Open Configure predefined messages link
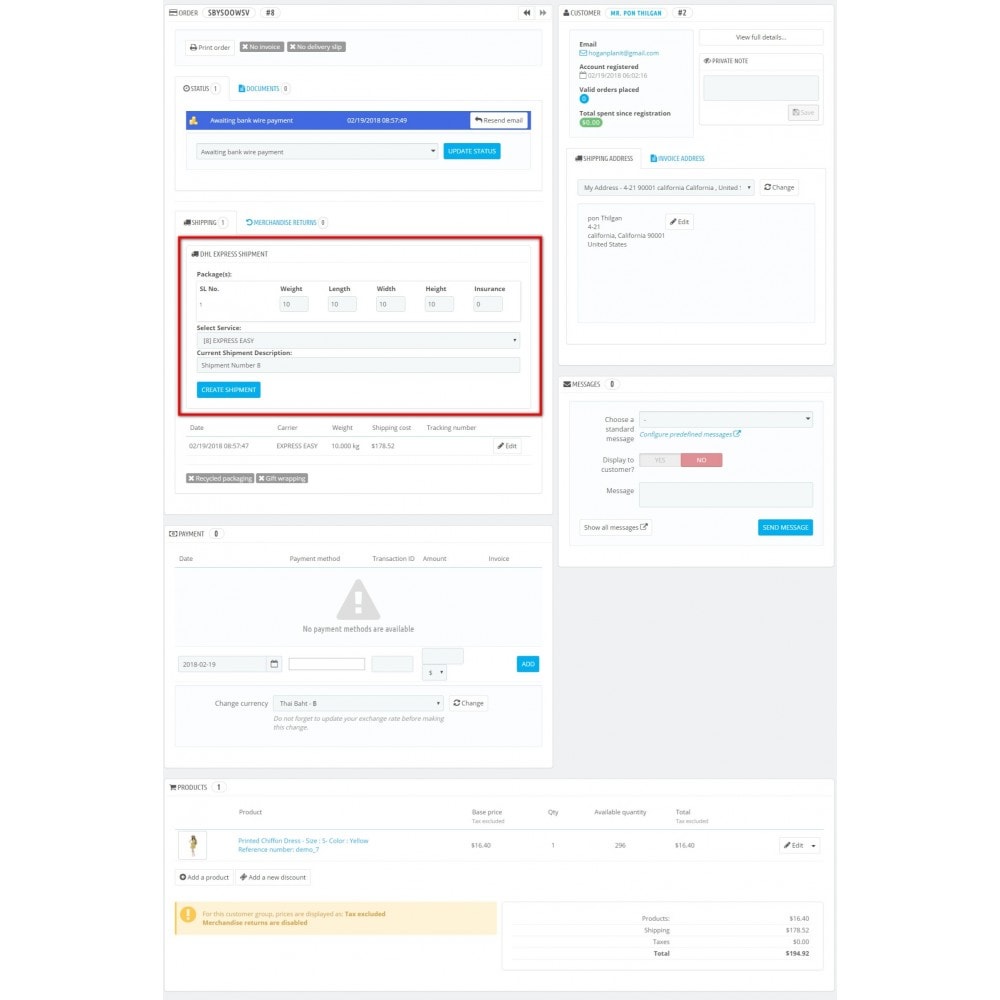1000x1000 pixels. click(689, 434)
